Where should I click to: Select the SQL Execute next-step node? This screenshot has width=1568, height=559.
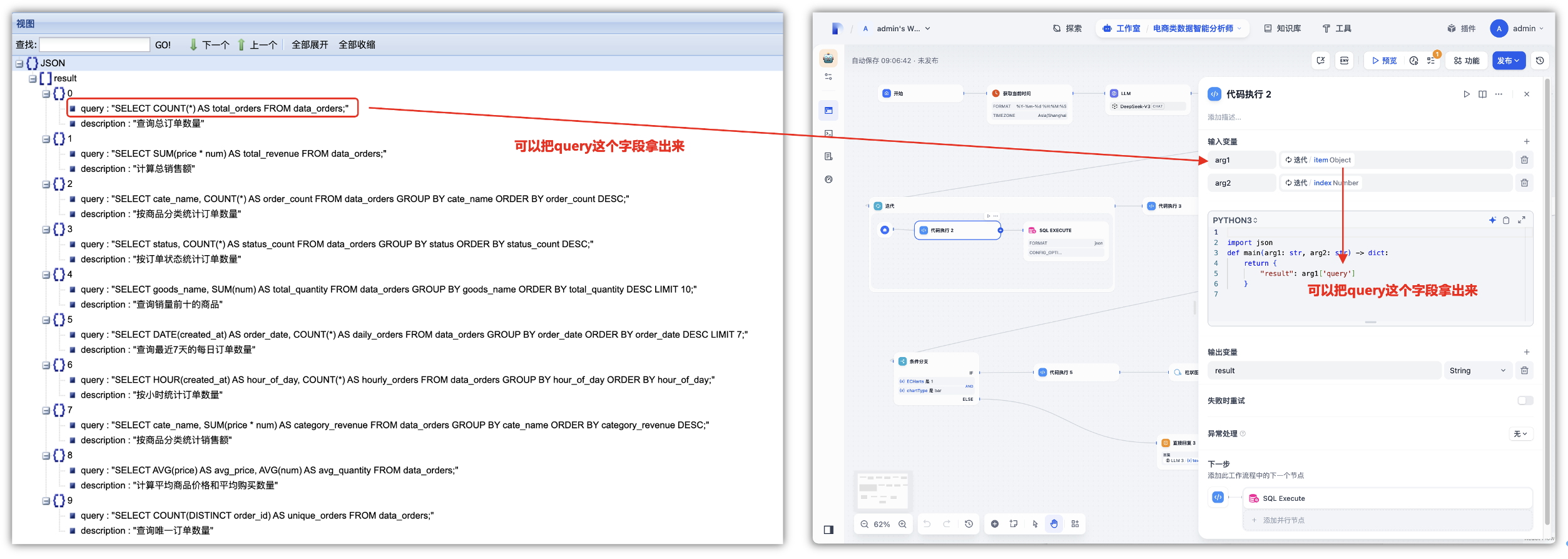[x=1387, y=498]
